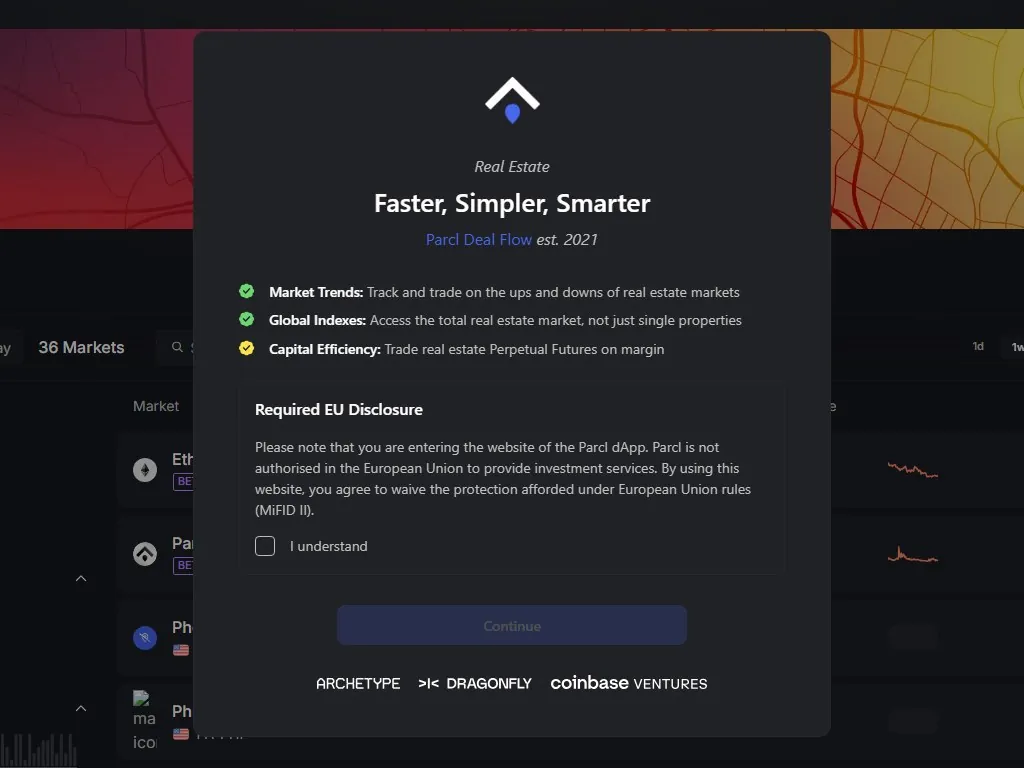Screen dimensions: 1024x768
Task: Click the Parcl row sparkline chart
Action: point(913,555)
